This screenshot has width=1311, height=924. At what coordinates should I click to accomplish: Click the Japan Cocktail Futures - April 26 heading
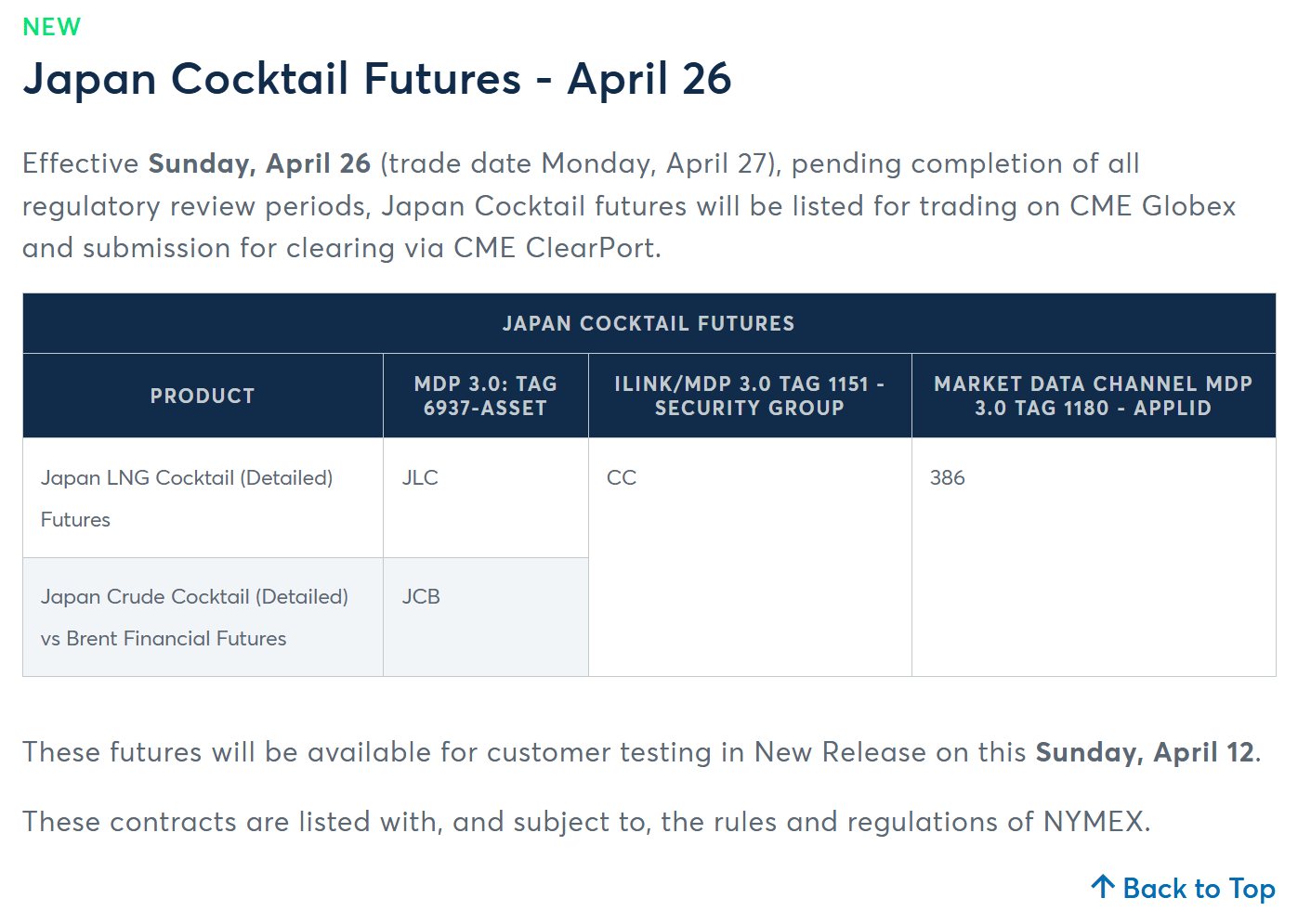377,79
